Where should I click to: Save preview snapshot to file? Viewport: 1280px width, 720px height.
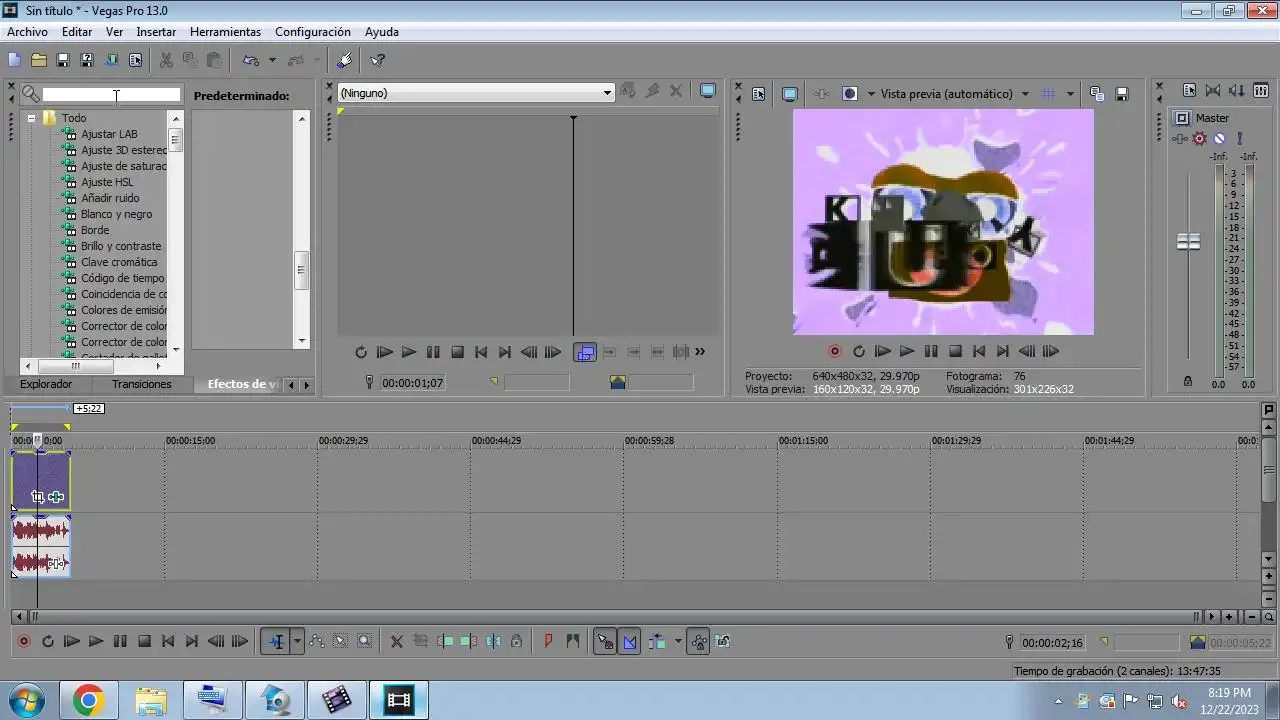[1122, 94]
